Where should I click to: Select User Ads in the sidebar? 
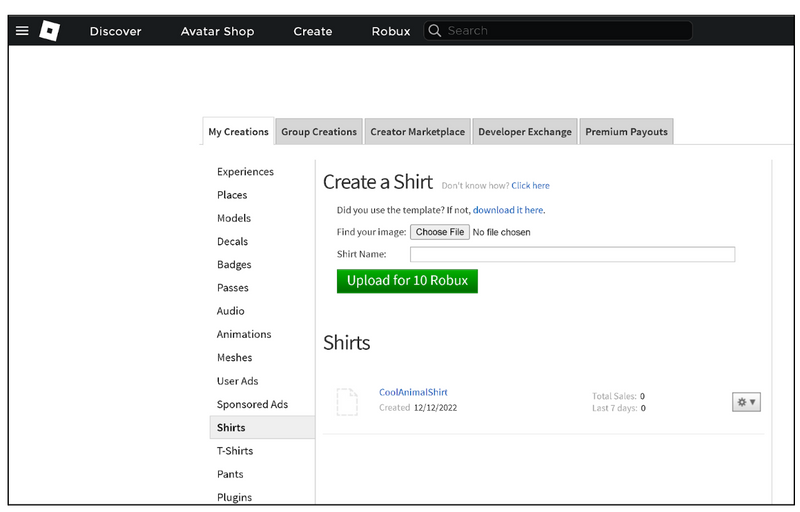pyautogui.click(x=238, y=381)
